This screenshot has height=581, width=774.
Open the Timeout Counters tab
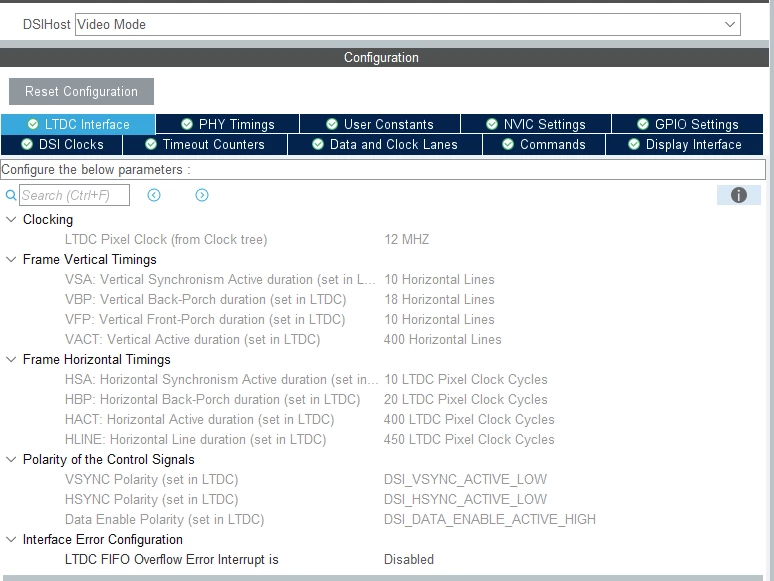pyautogui.click(x=205, y=144)
